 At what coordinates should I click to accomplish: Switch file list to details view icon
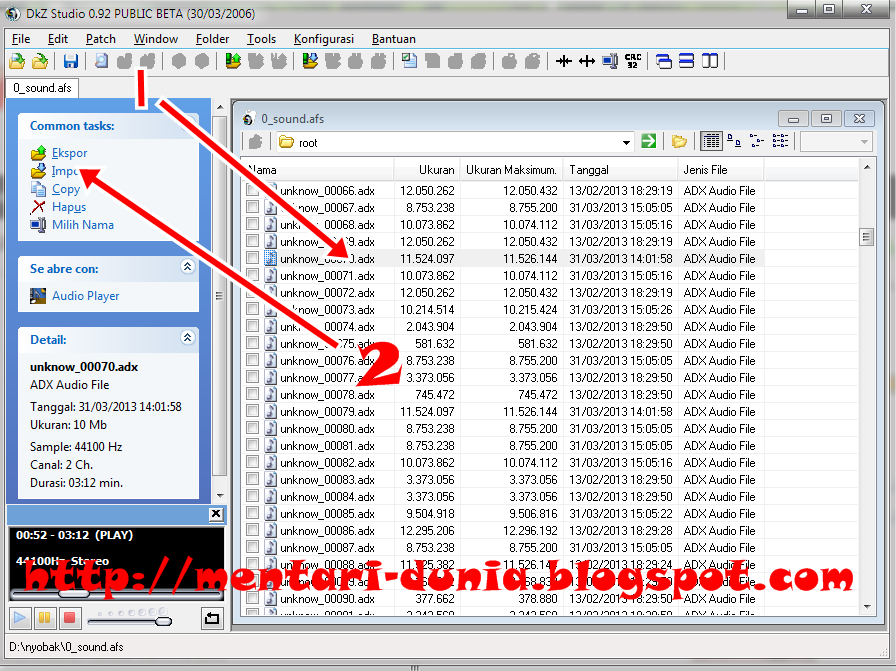pos(711,141)
